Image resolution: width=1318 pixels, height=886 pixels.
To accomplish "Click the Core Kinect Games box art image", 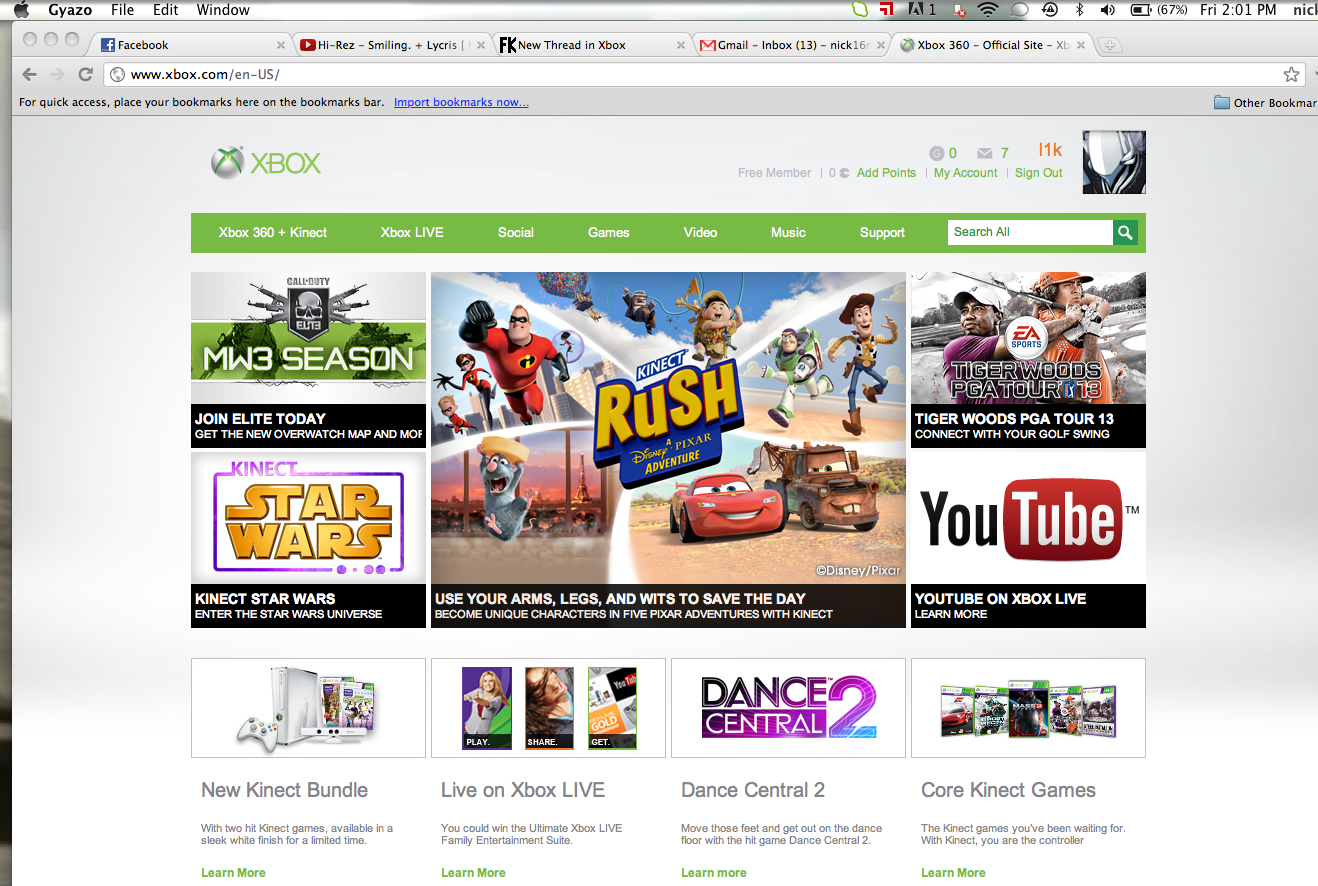I will click(x=1028, y=708).
